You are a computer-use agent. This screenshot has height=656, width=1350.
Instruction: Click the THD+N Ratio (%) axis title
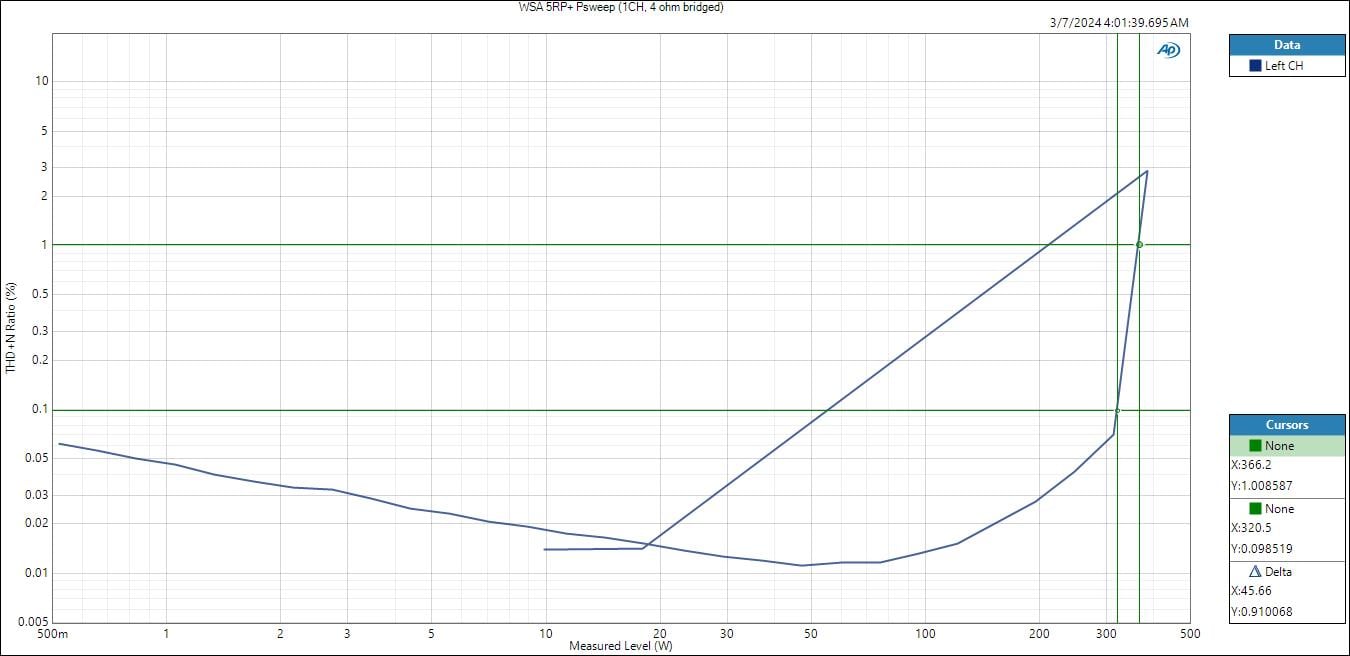pyautogui.click(x=11, y=327)
